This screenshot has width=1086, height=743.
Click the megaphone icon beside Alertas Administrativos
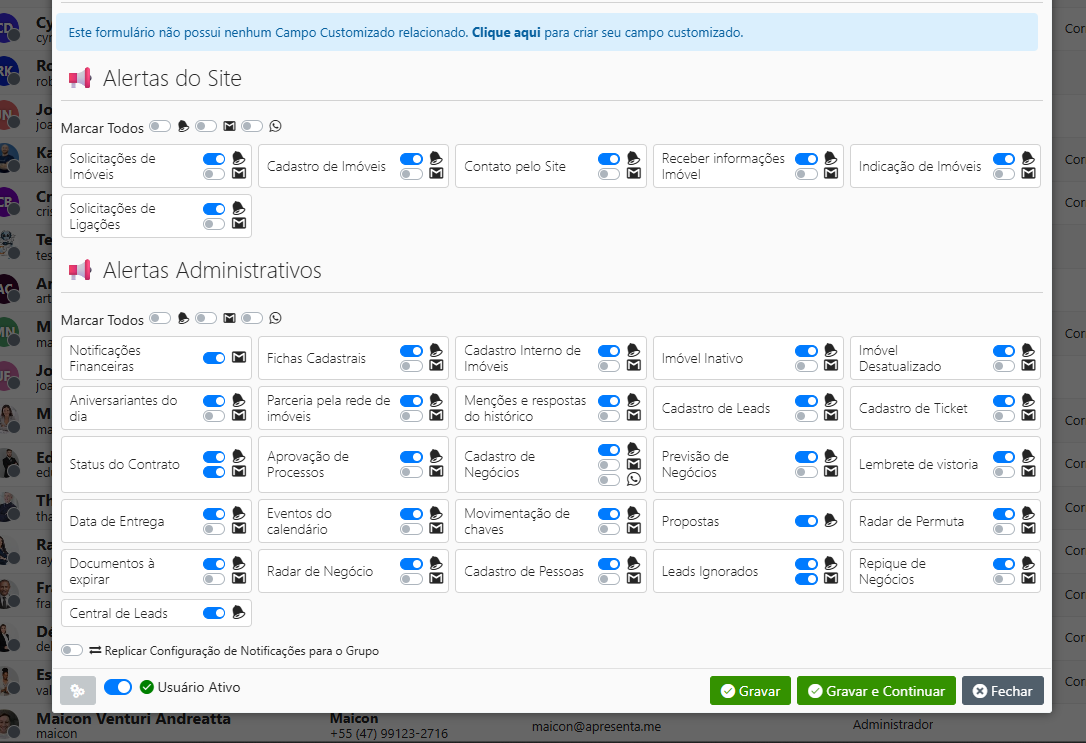click(80, 270)
